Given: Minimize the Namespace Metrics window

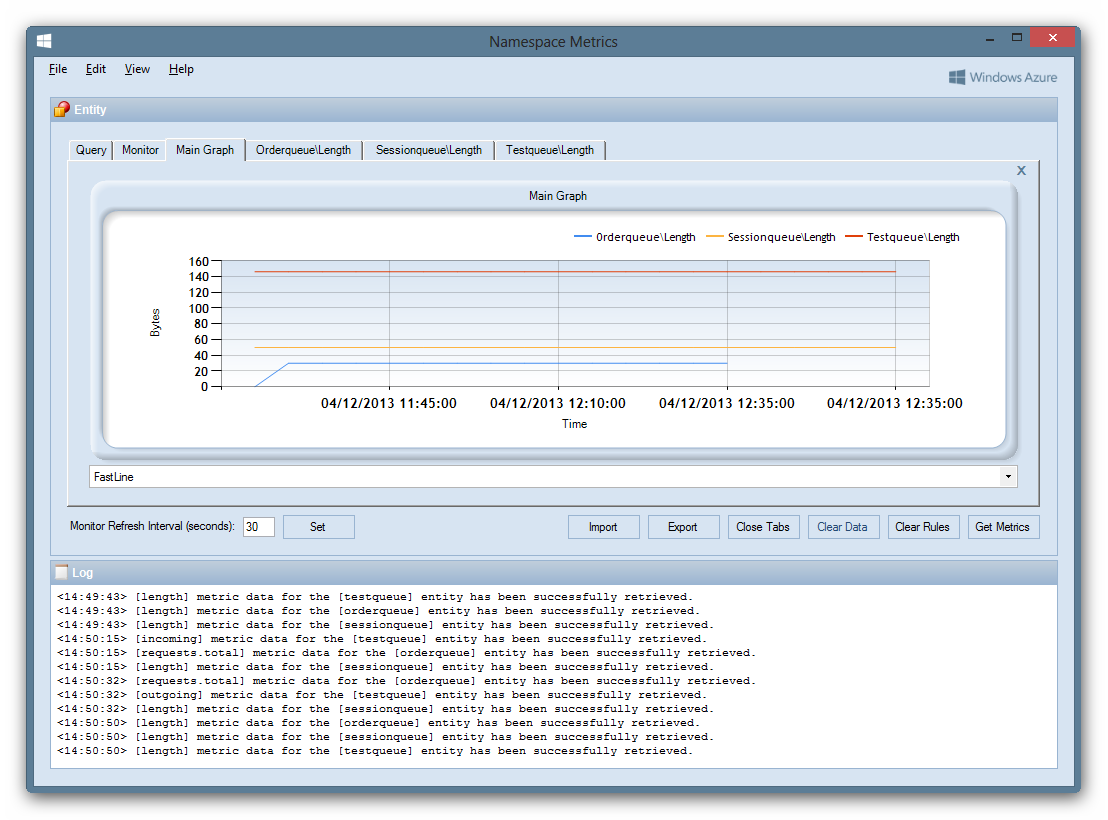Looking at the screenshot, I should (x=990, y=38).
